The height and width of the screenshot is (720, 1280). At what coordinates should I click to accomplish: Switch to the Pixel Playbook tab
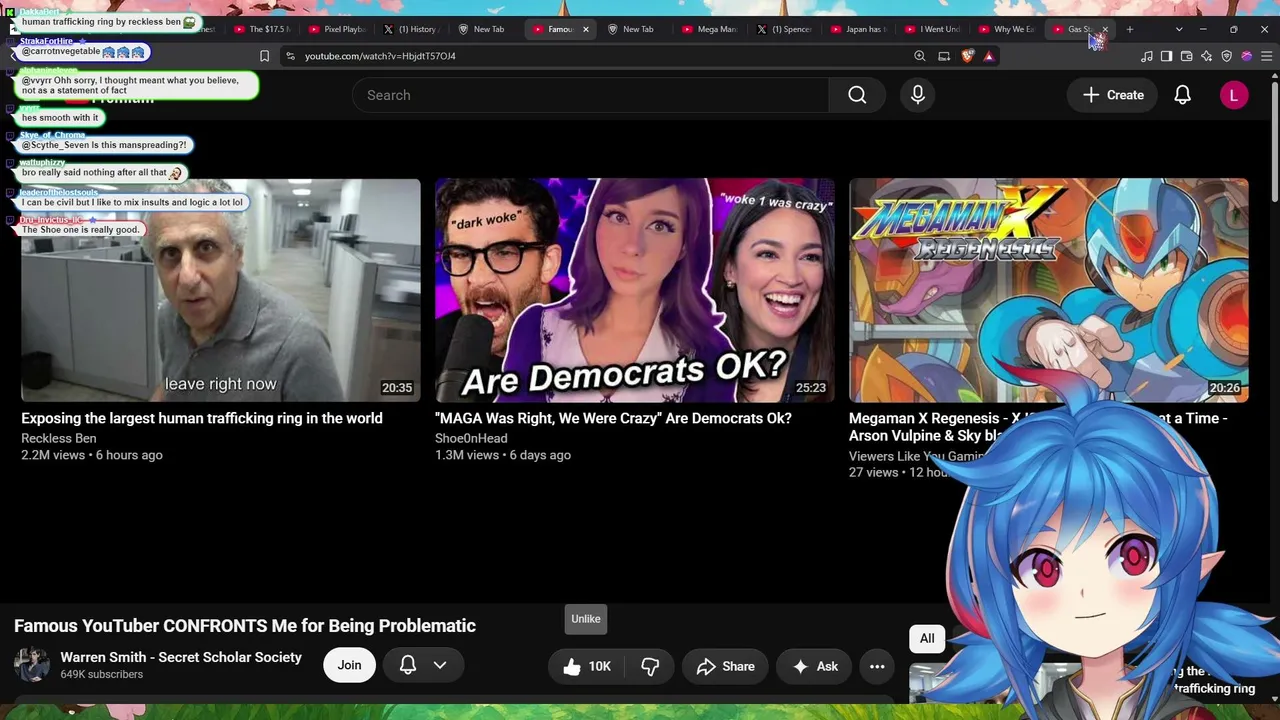point(337,29)
